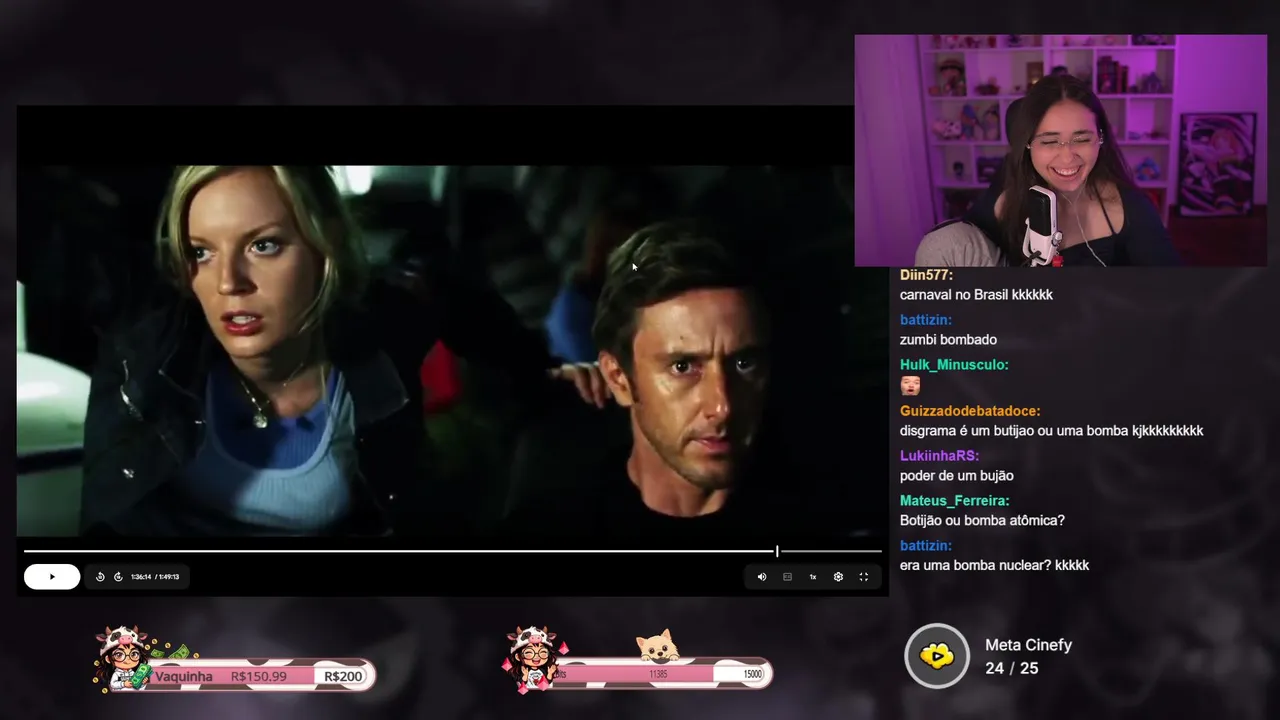Click username Mateus_Ferreira in chat
The height and width of the screenshot is (720, 1280).
(954, 501)
